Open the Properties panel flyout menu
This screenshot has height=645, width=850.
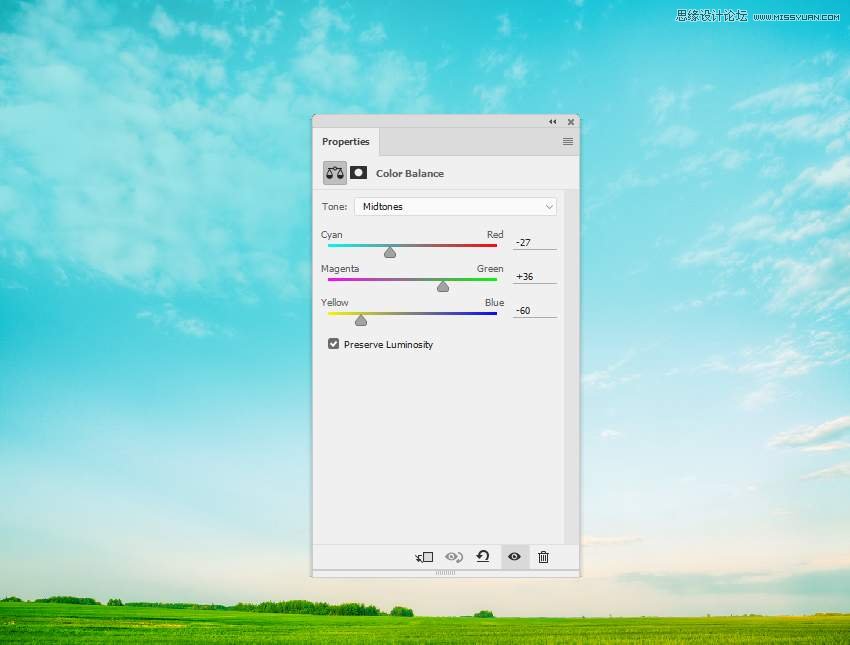(568, 142)
